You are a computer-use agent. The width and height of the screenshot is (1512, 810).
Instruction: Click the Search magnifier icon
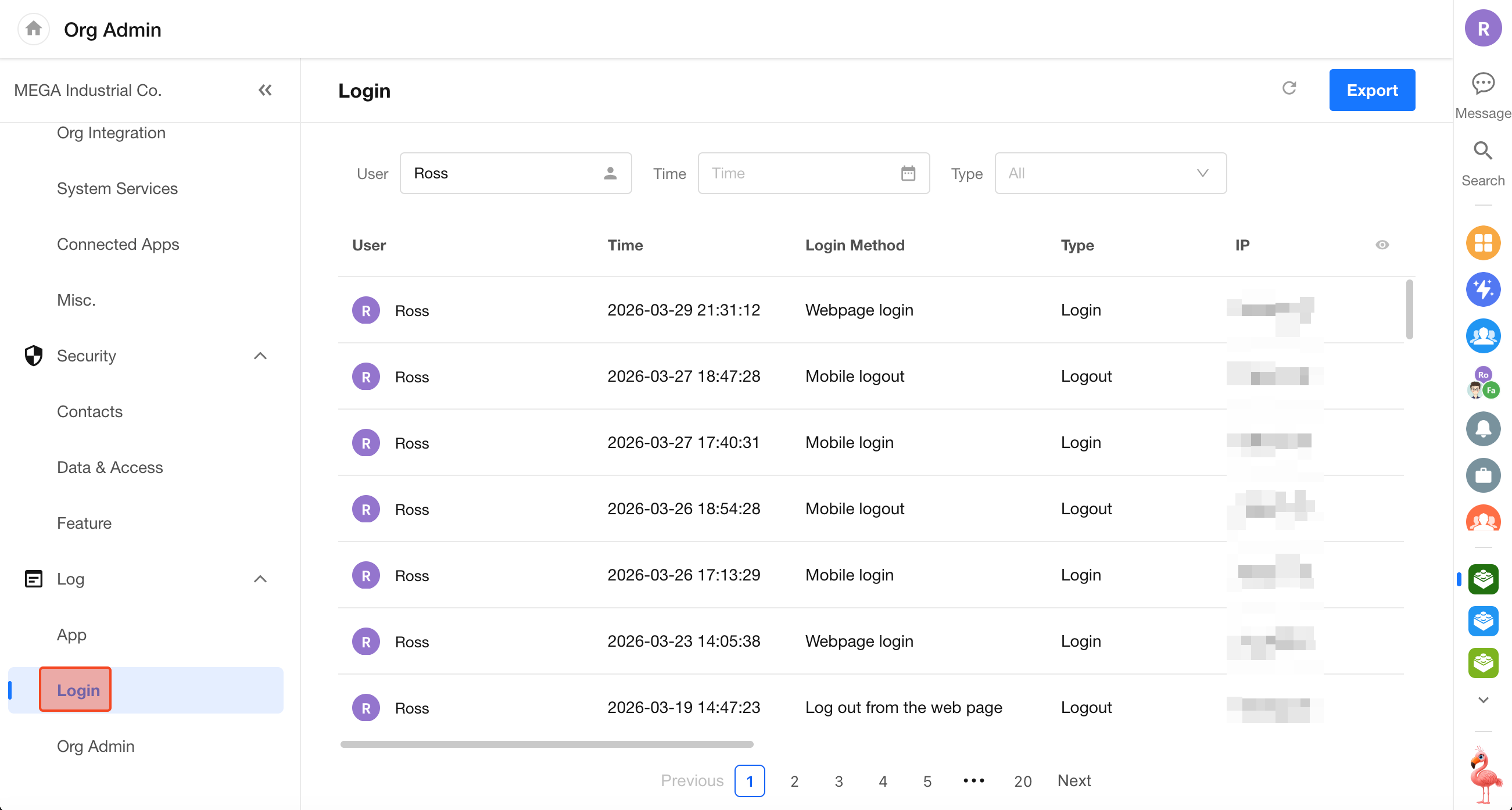click(1482, 152)
